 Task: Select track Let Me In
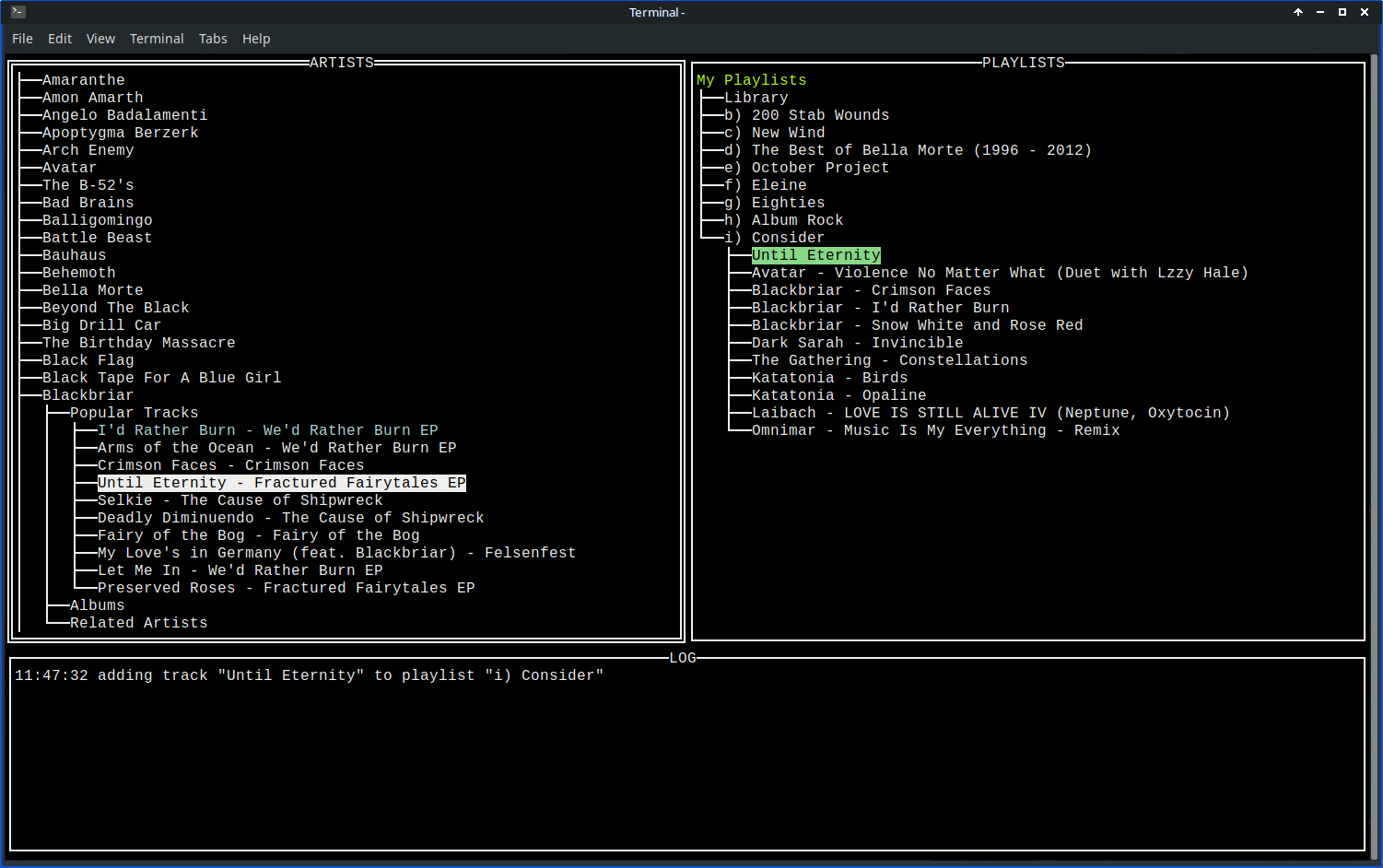click(x=240, y=570)
